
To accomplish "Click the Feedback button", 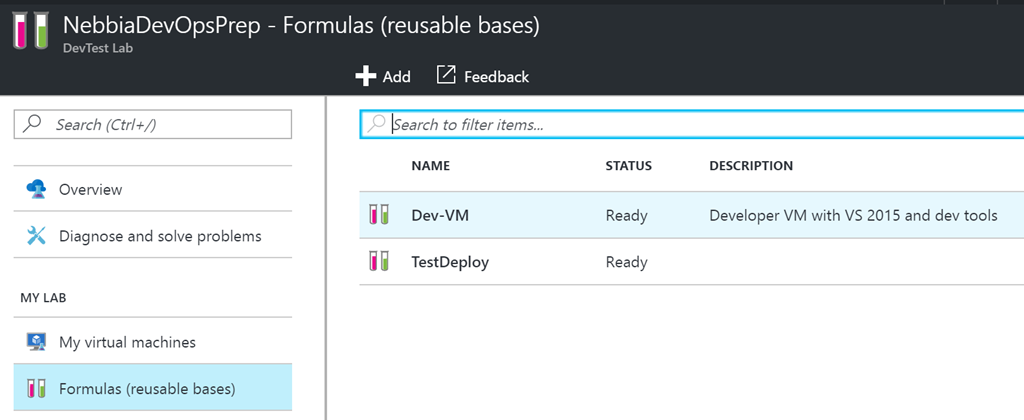I will 483,76.
